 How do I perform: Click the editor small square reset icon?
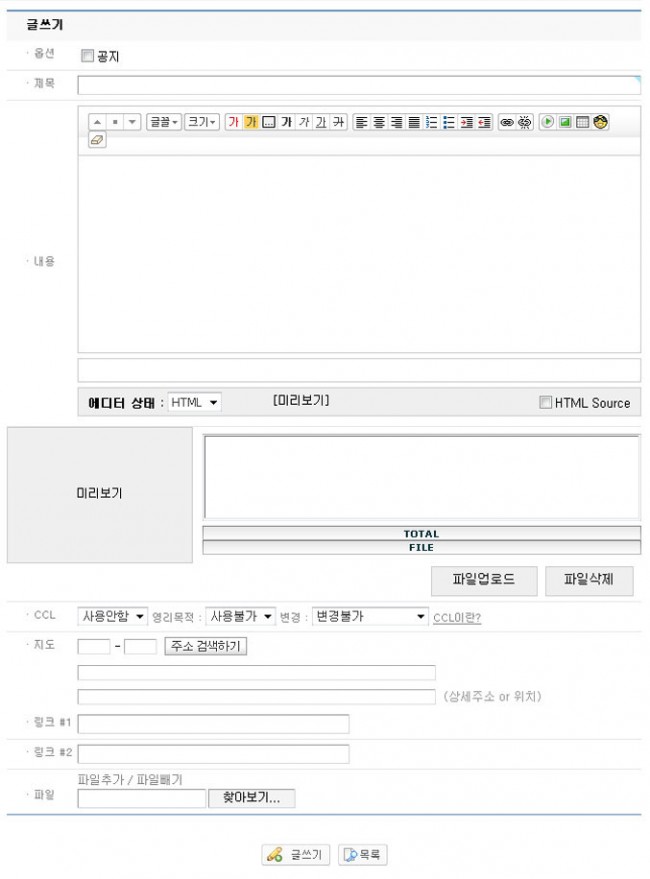point(114,122)
